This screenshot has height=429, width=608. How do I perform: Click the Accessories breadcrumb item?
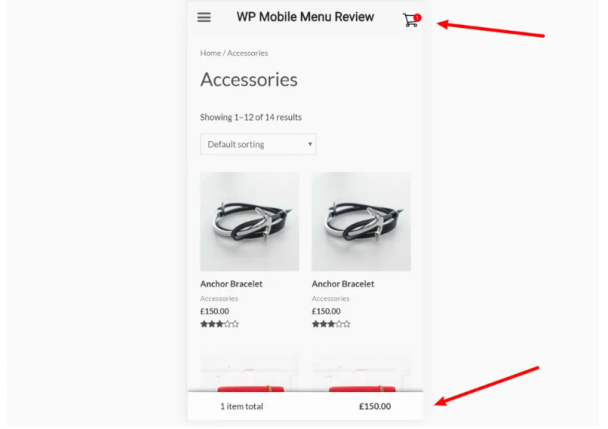coord(248,53)
